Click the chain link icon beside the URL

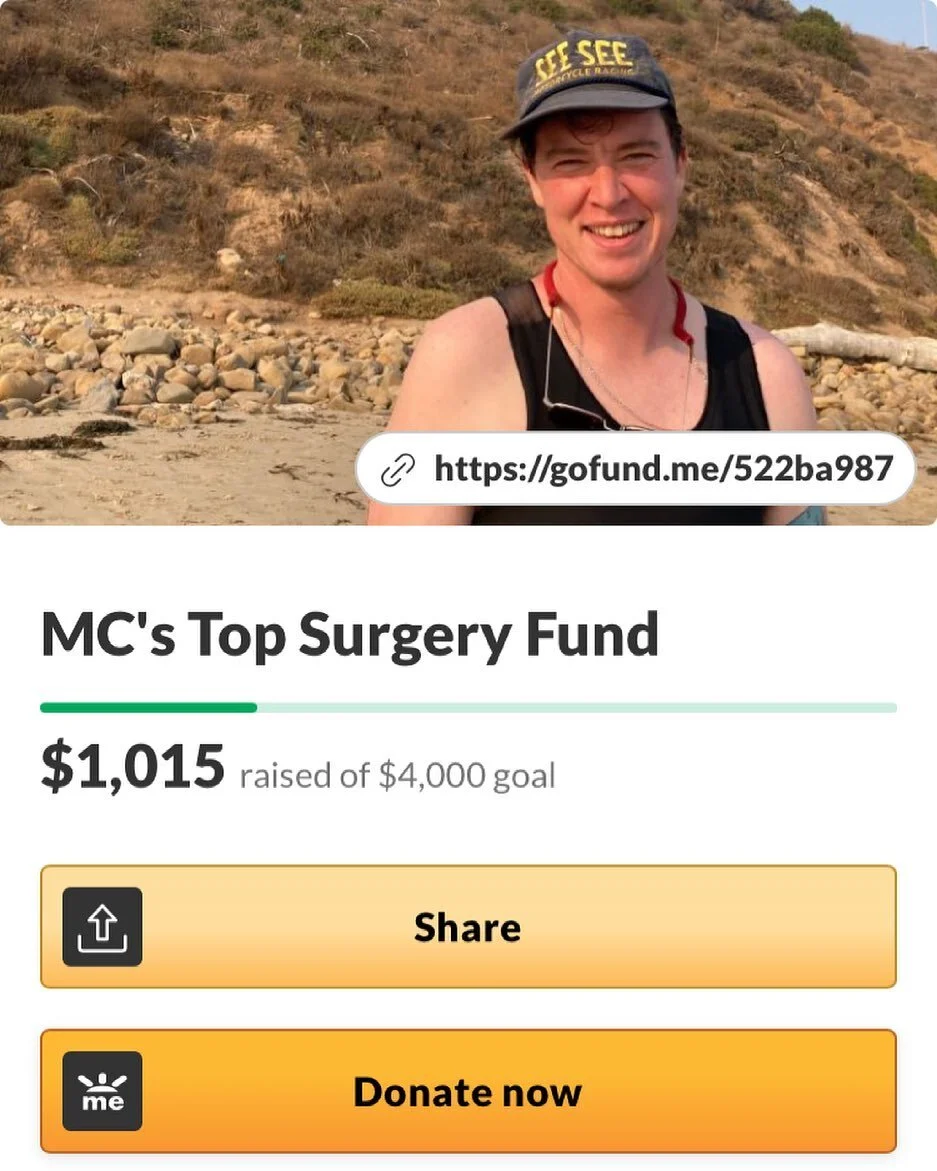(x=397, y=470)
